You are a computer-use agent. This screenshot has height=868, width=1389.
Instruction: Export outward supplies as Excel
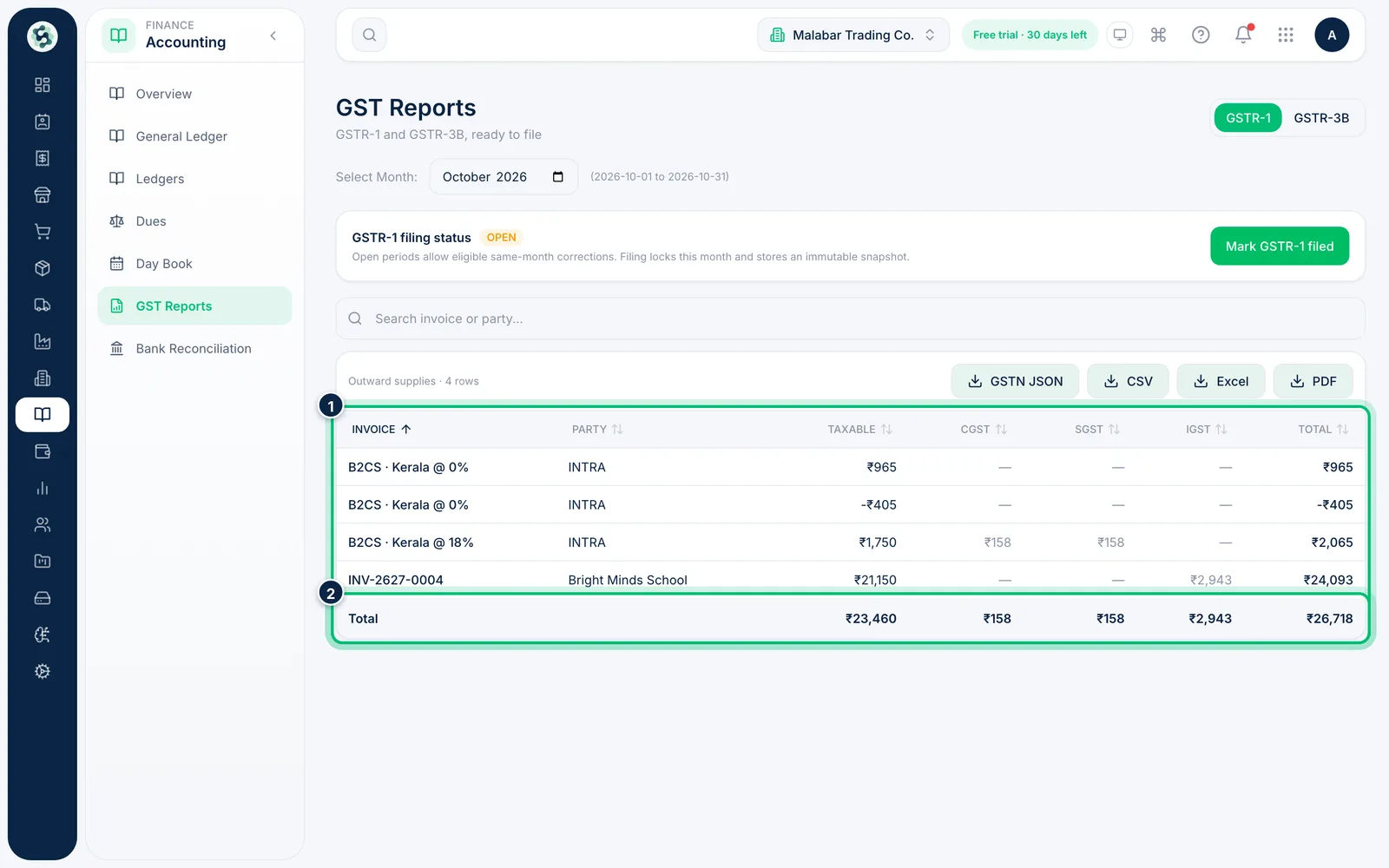(1221, 381)
